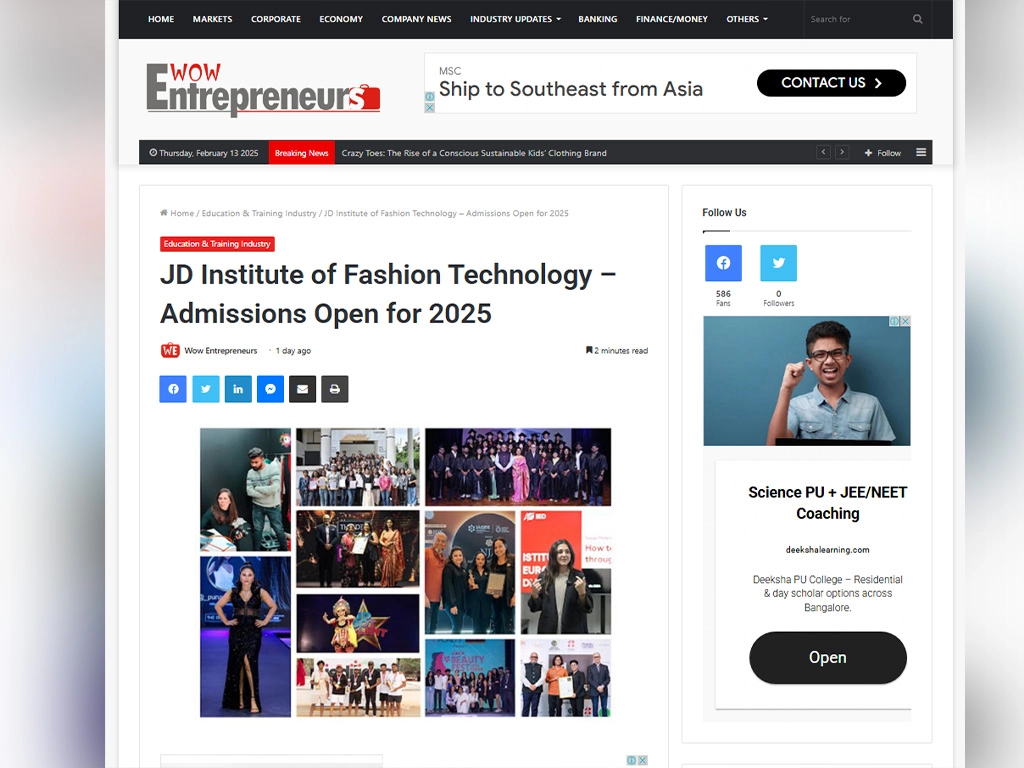Open the Finance/Money menu item
Viewport: 1024px width, 768px height.
(x=672, y=19)
